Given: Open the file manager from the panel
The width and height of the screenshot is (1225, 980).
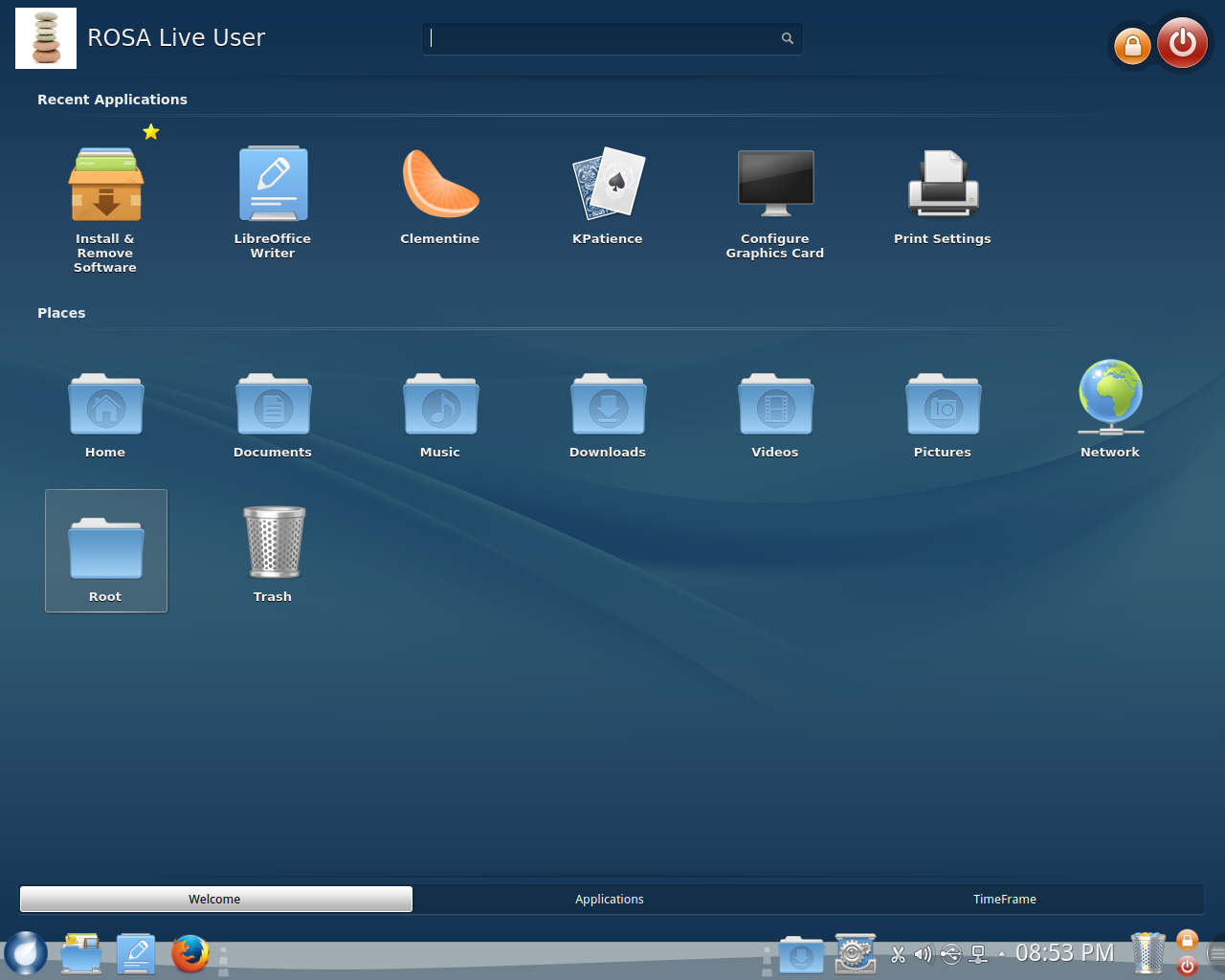Looking at the screenshot, I should tap(81, 954).
